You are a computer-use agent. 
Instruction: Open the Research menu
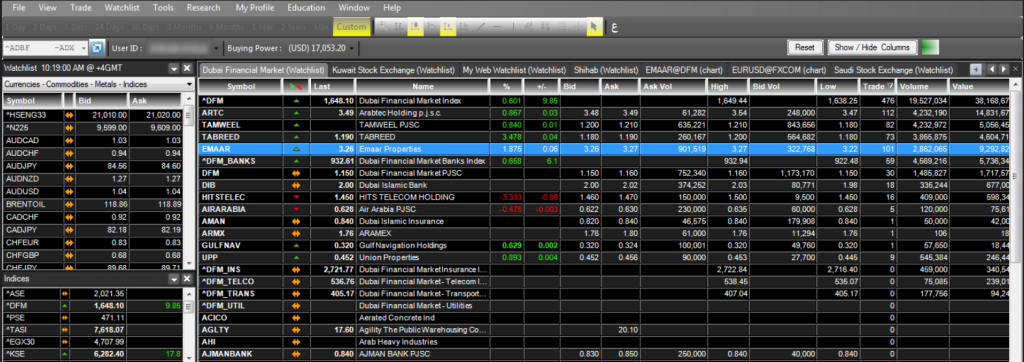[203, 8]
